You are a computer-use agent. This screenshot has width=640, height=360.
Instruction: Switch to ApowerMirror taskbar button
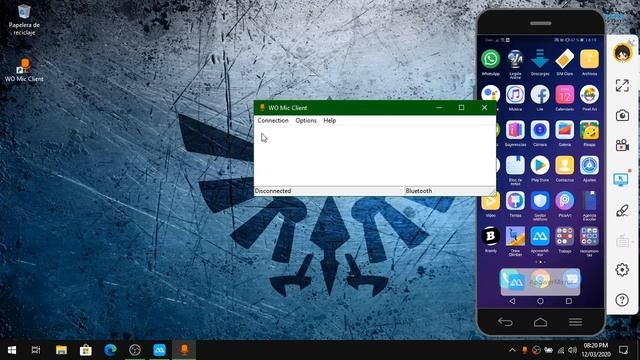pyautogui.click(x=159, y=350)
